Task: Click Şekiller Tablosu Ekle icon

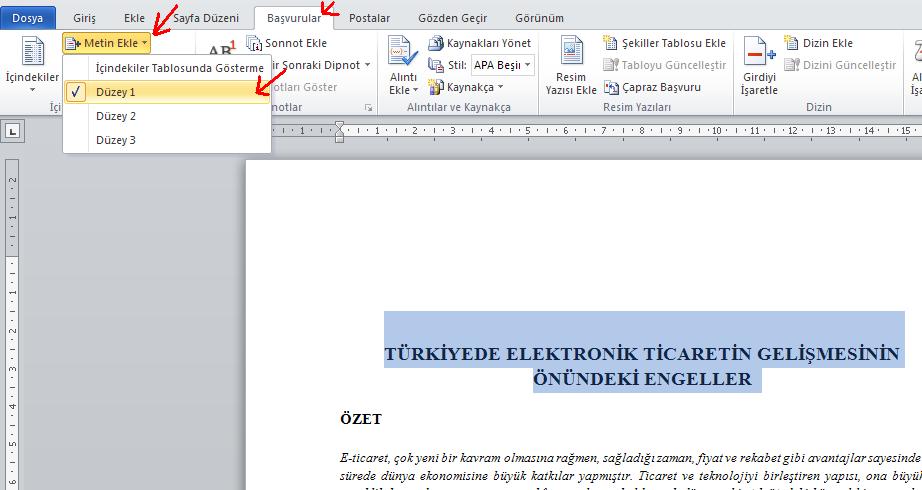Action: pos(610,43)
